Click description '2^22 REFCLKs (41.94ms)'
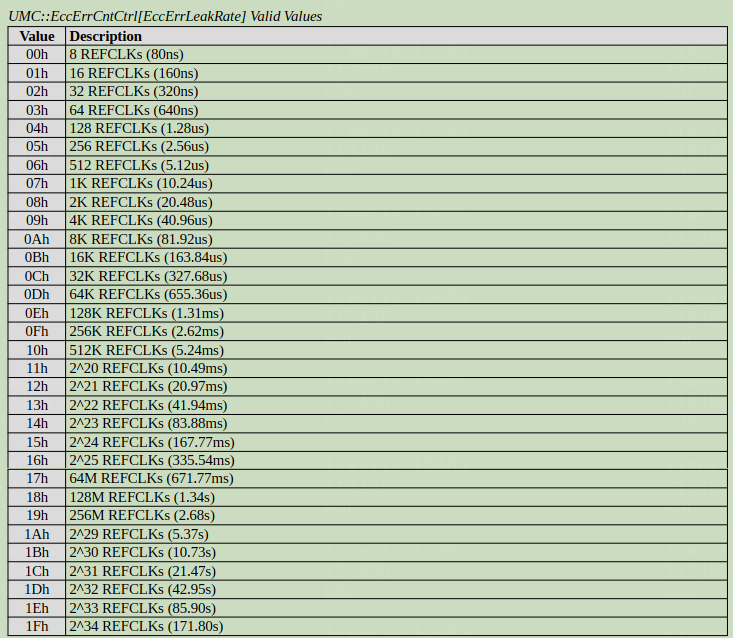 (149, 405)
